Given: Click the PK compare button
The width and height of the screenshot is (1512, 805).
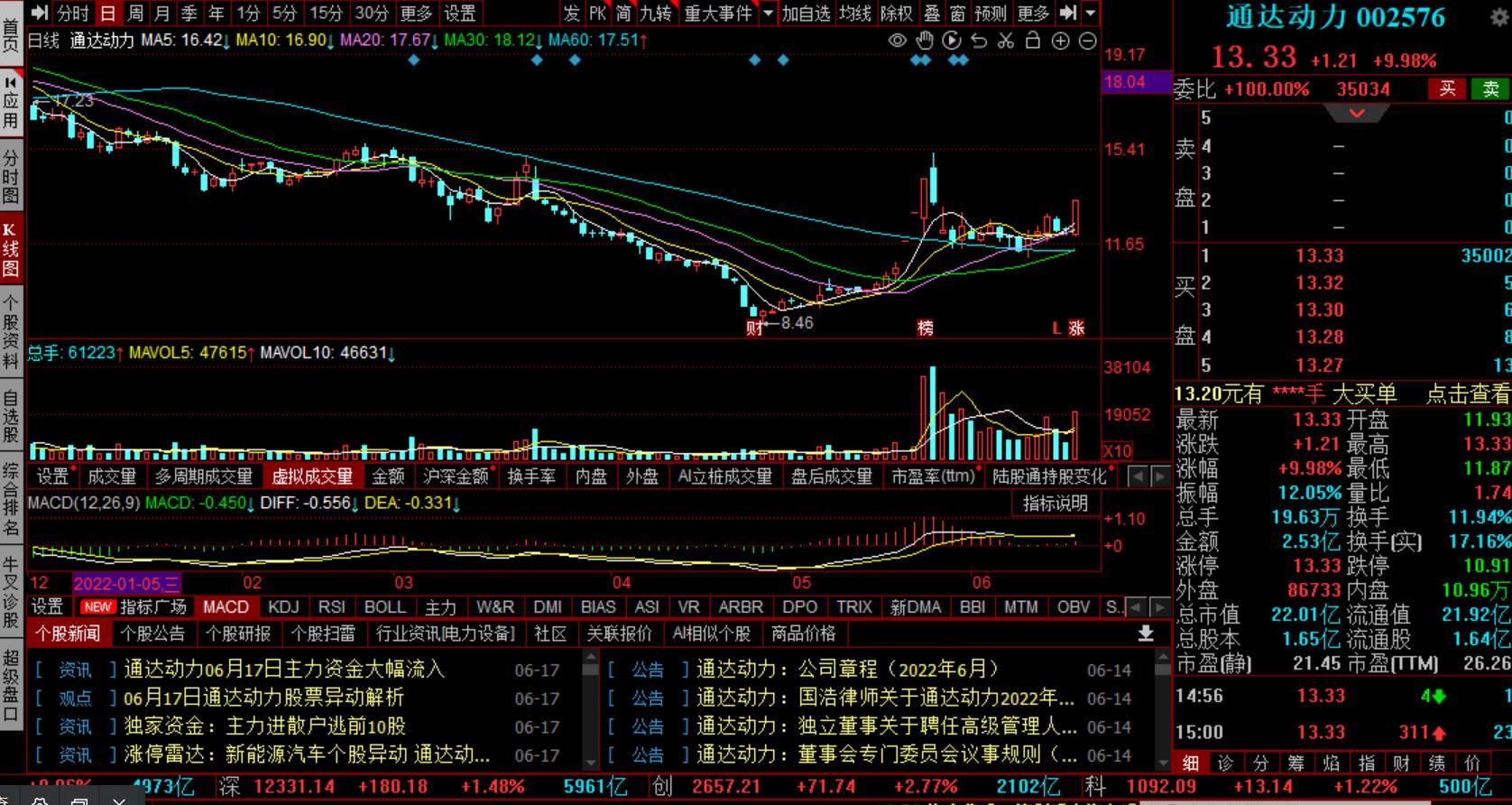Looking at the screenshot, I should (x=598, y=13).
